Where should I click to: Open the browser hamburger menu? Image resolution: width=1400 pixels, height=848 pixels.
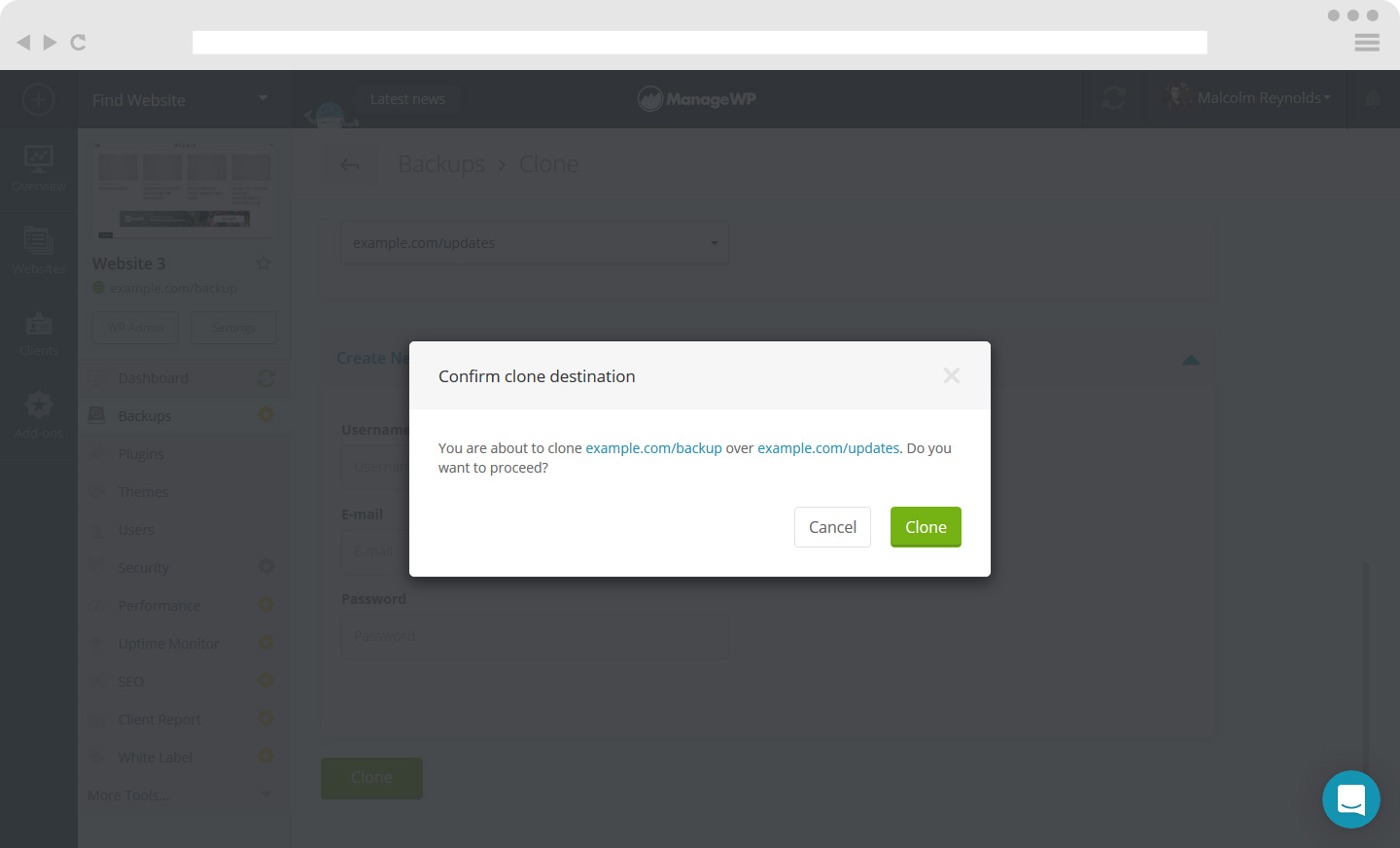click(1367, 42)
